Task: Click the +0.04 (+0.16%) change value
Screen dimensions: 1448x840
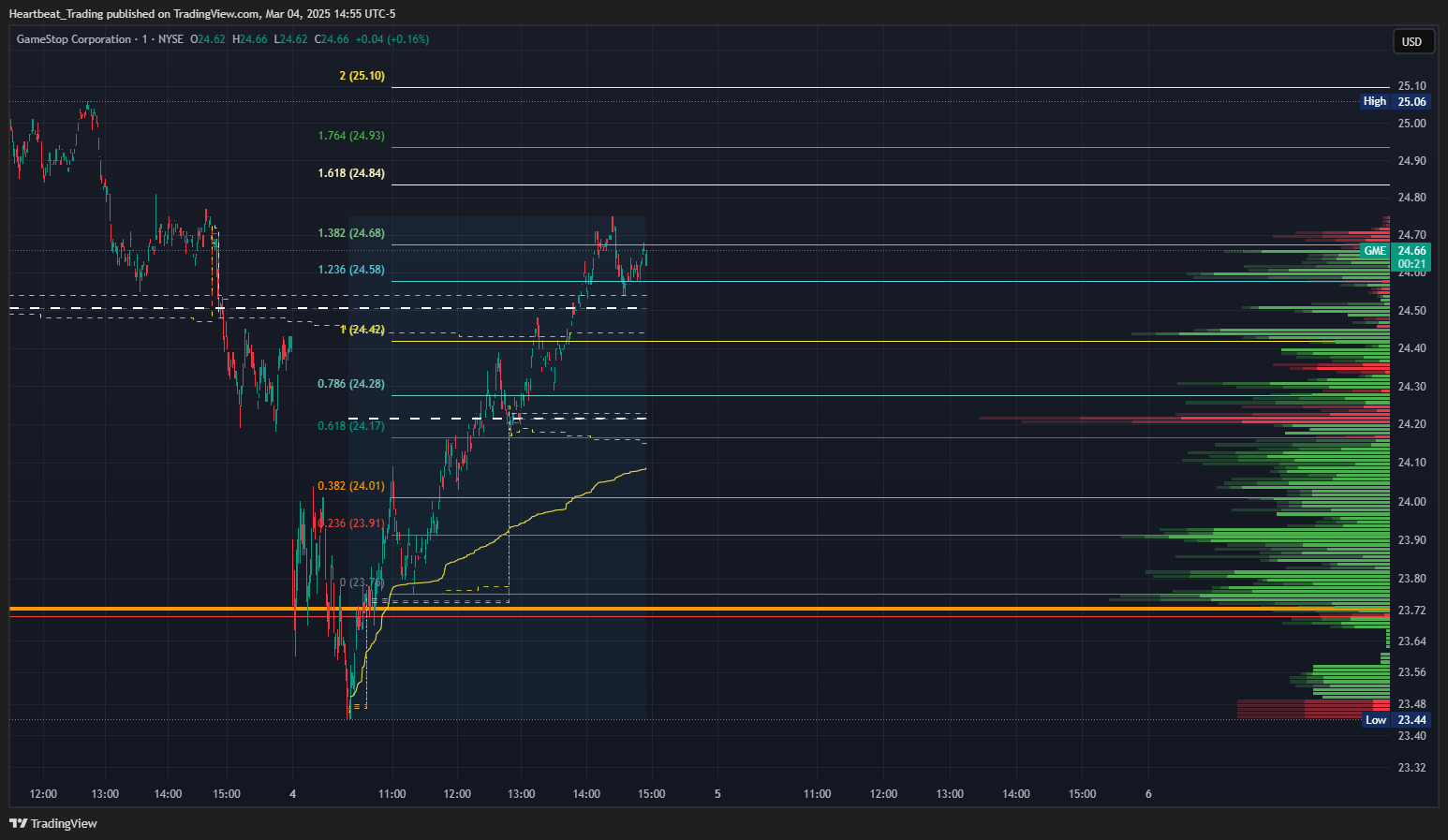Action: pos(392,39)
